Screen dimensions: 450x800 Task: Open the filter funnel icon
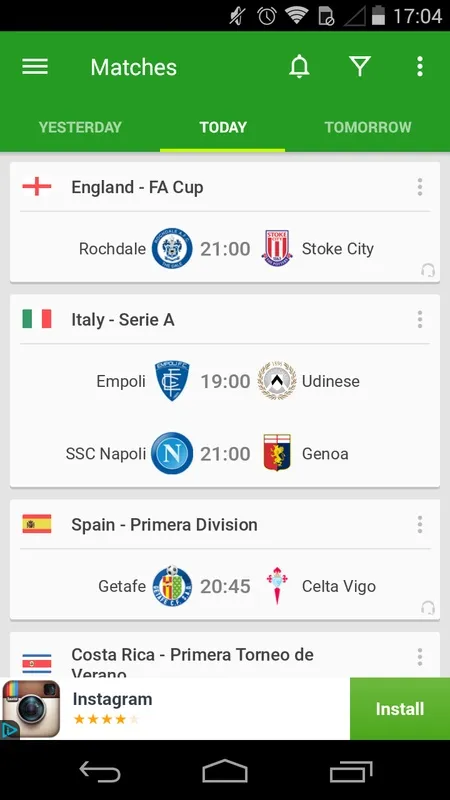360,67
